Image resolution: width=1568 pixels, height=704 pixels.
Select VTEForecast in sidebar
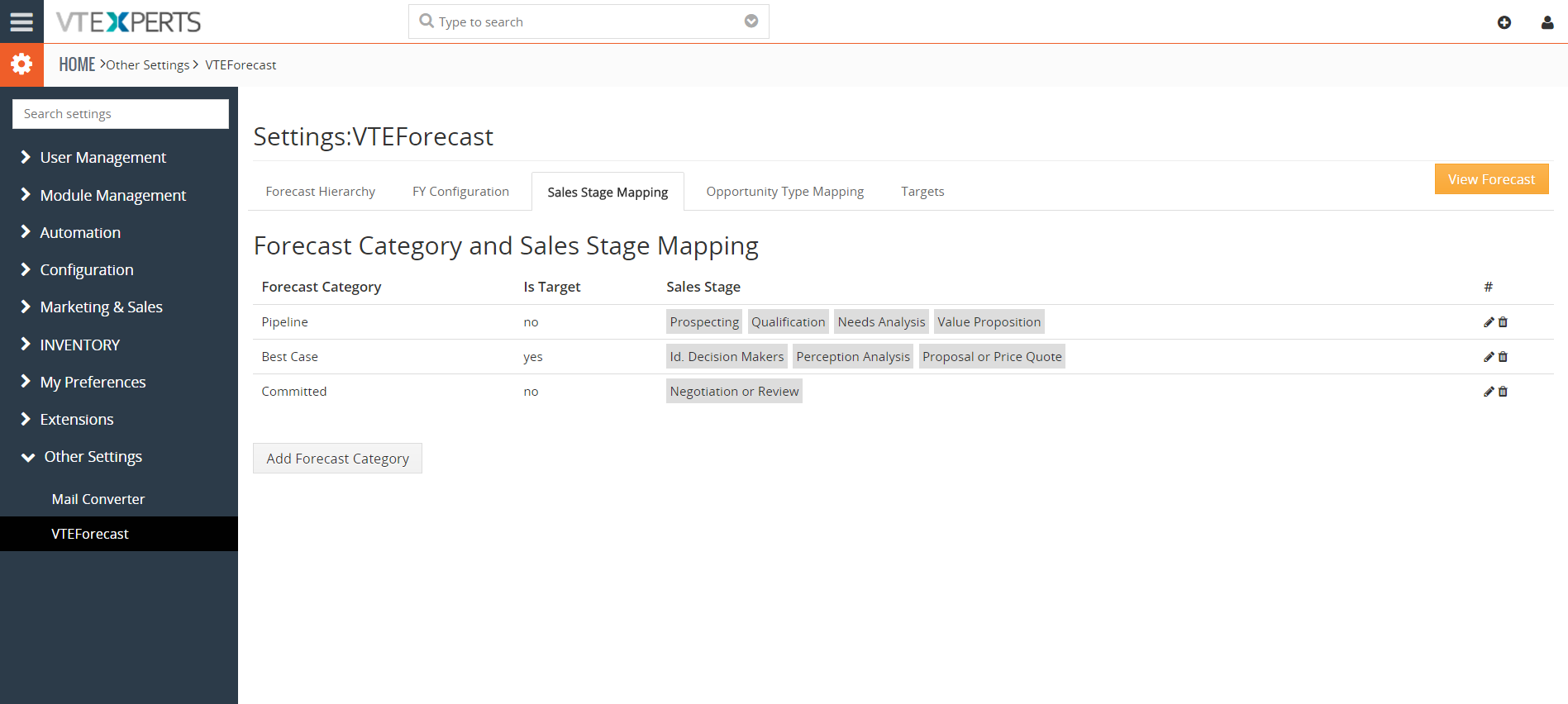(x=119, y=534)
